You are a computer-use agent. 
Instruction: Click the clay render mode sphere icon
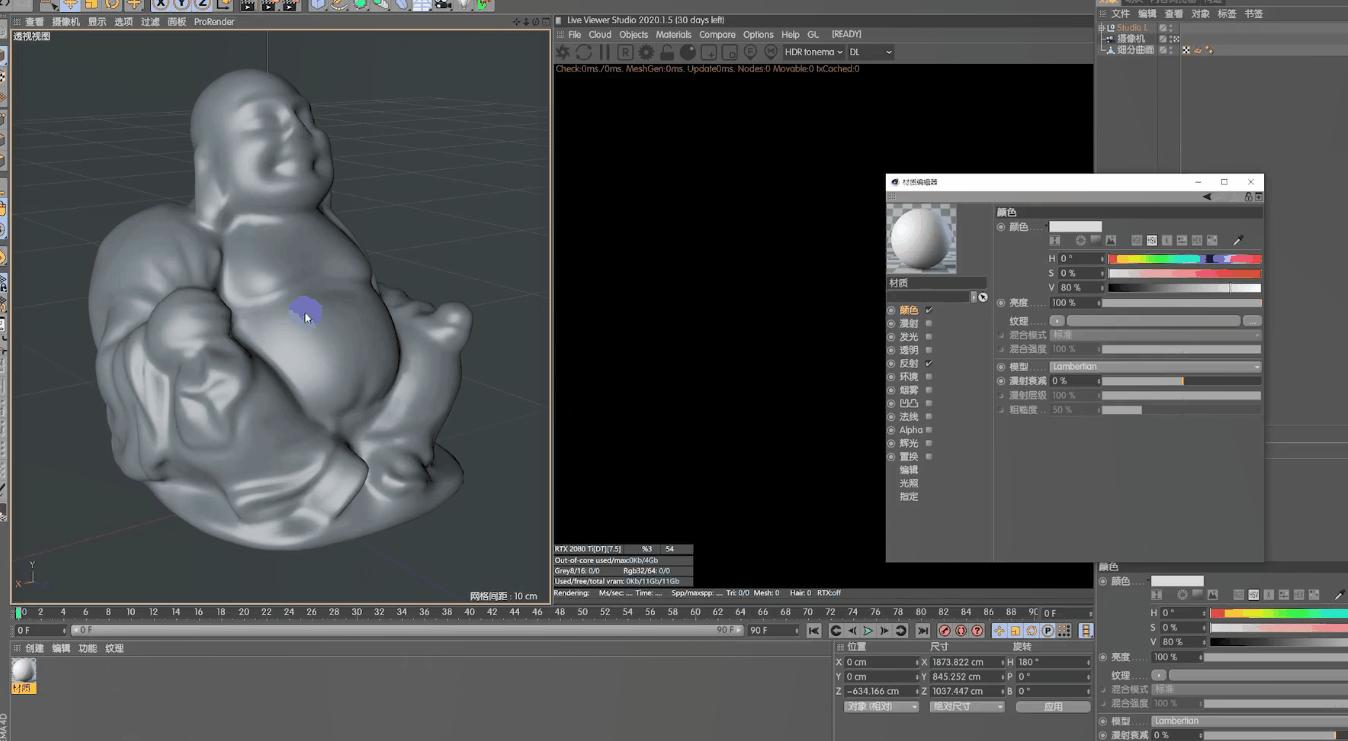(688, 52)
